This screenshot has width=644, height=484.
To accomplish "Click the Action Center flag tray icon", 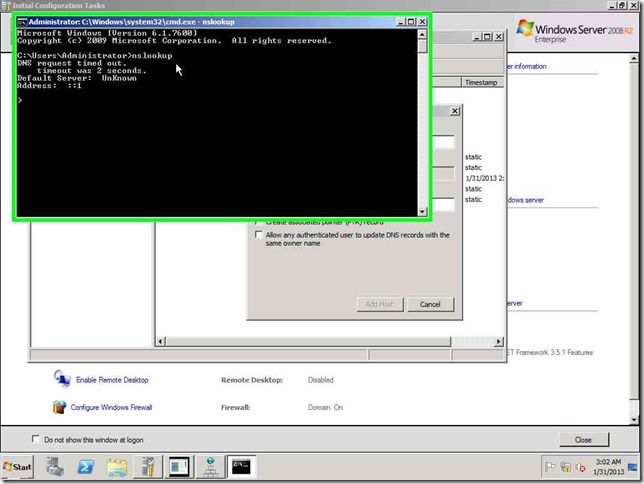I will (x=550, y=467).
